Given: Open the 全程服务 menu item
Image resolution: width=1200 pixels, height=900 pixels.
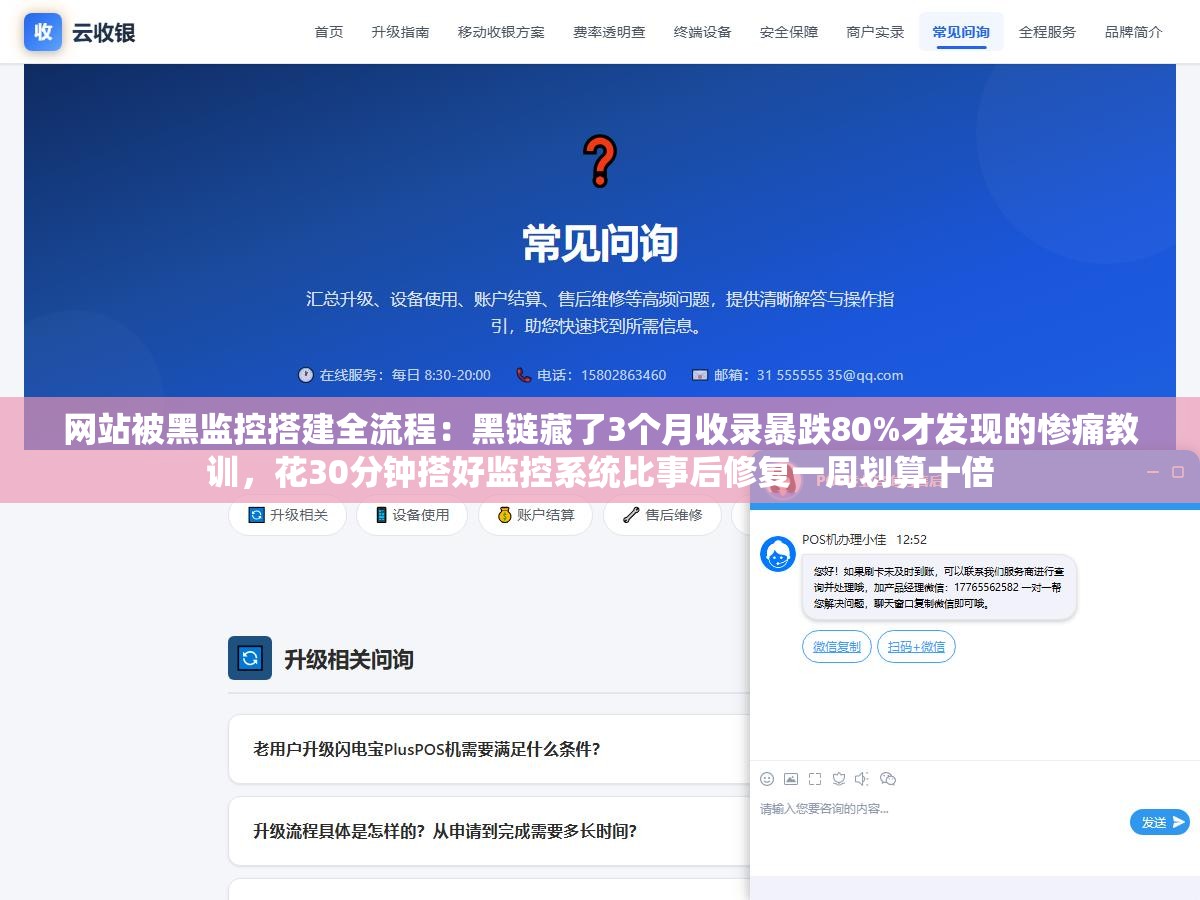Looking at the screenshot, I should point(1047,32).
